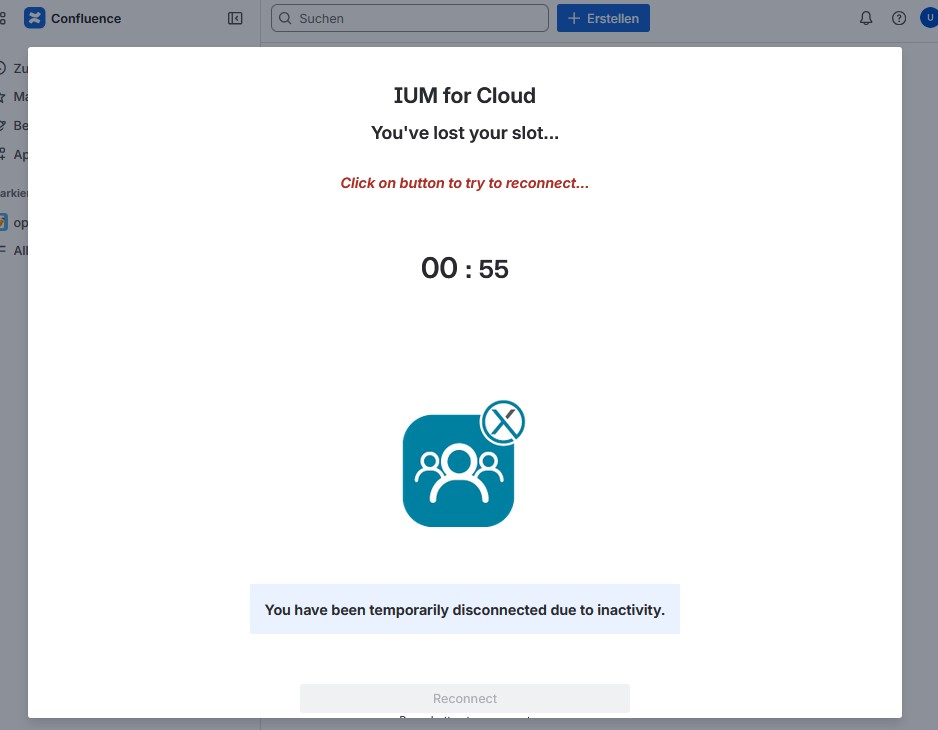Focus the Suchen search field
The width and height of the screenshot is (938, 730).
410,19
